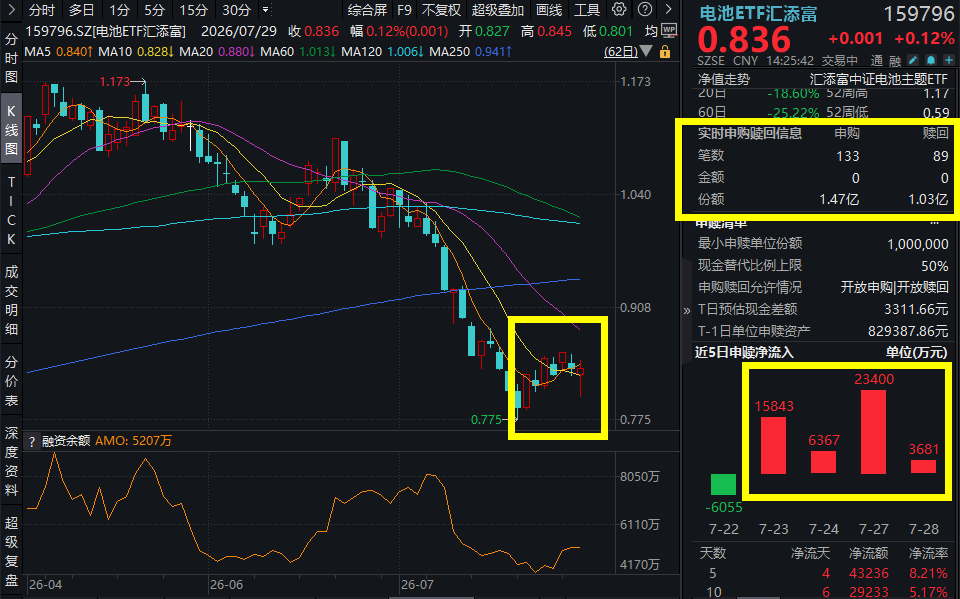The height and width of the screenshot is (599, 960).
Task: Toggle 超级叠加 overlay option
Action: tap(498, 10)
